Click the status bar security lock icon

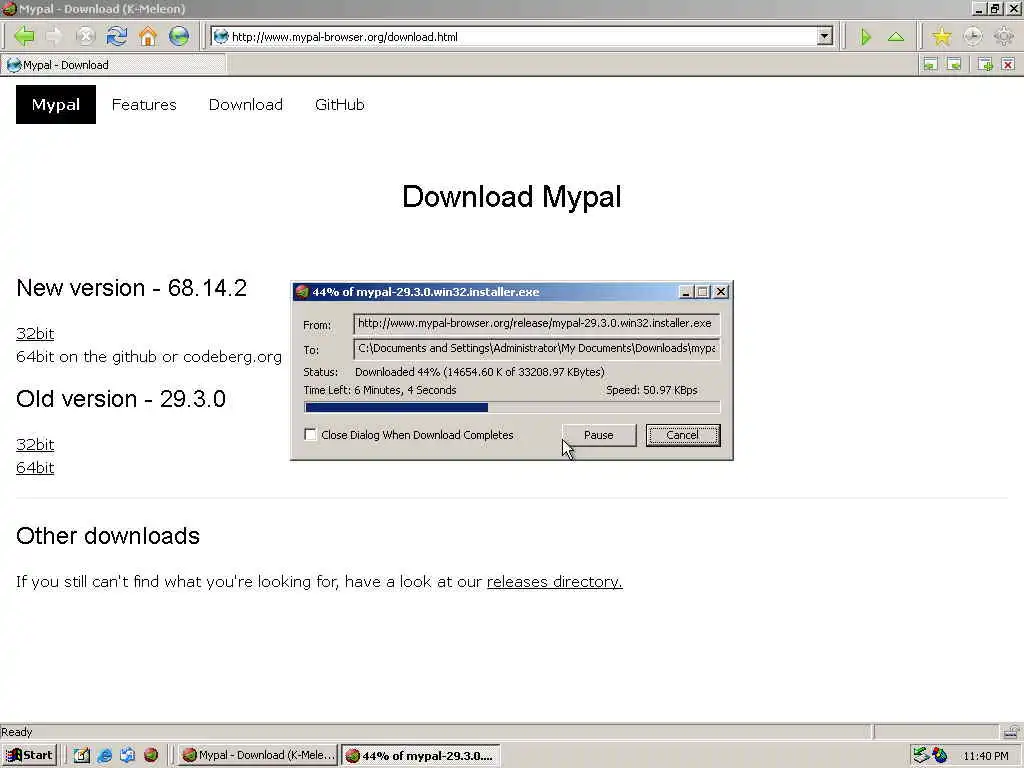[1011, 731]
